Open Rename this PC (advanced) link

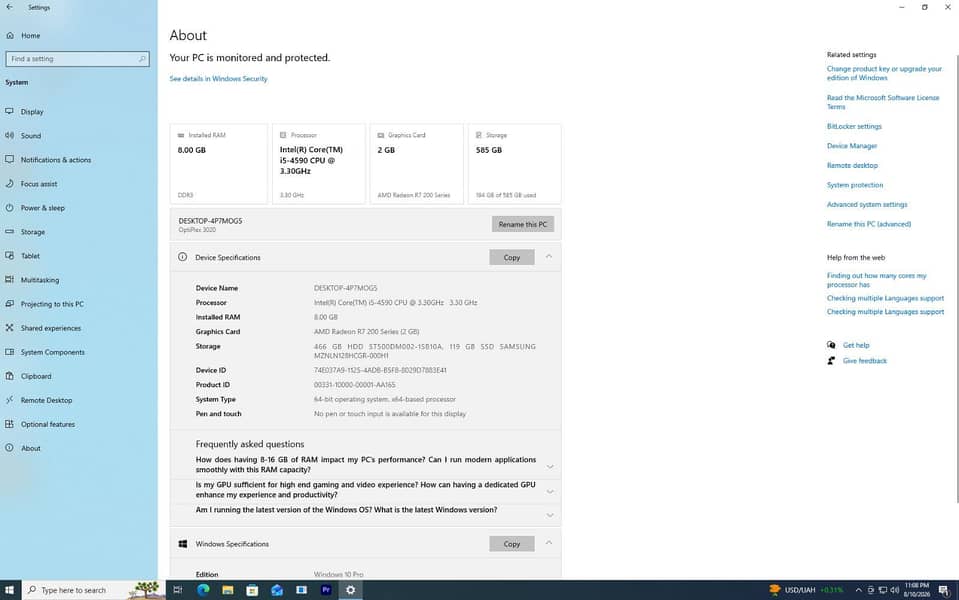coord(868,224)
